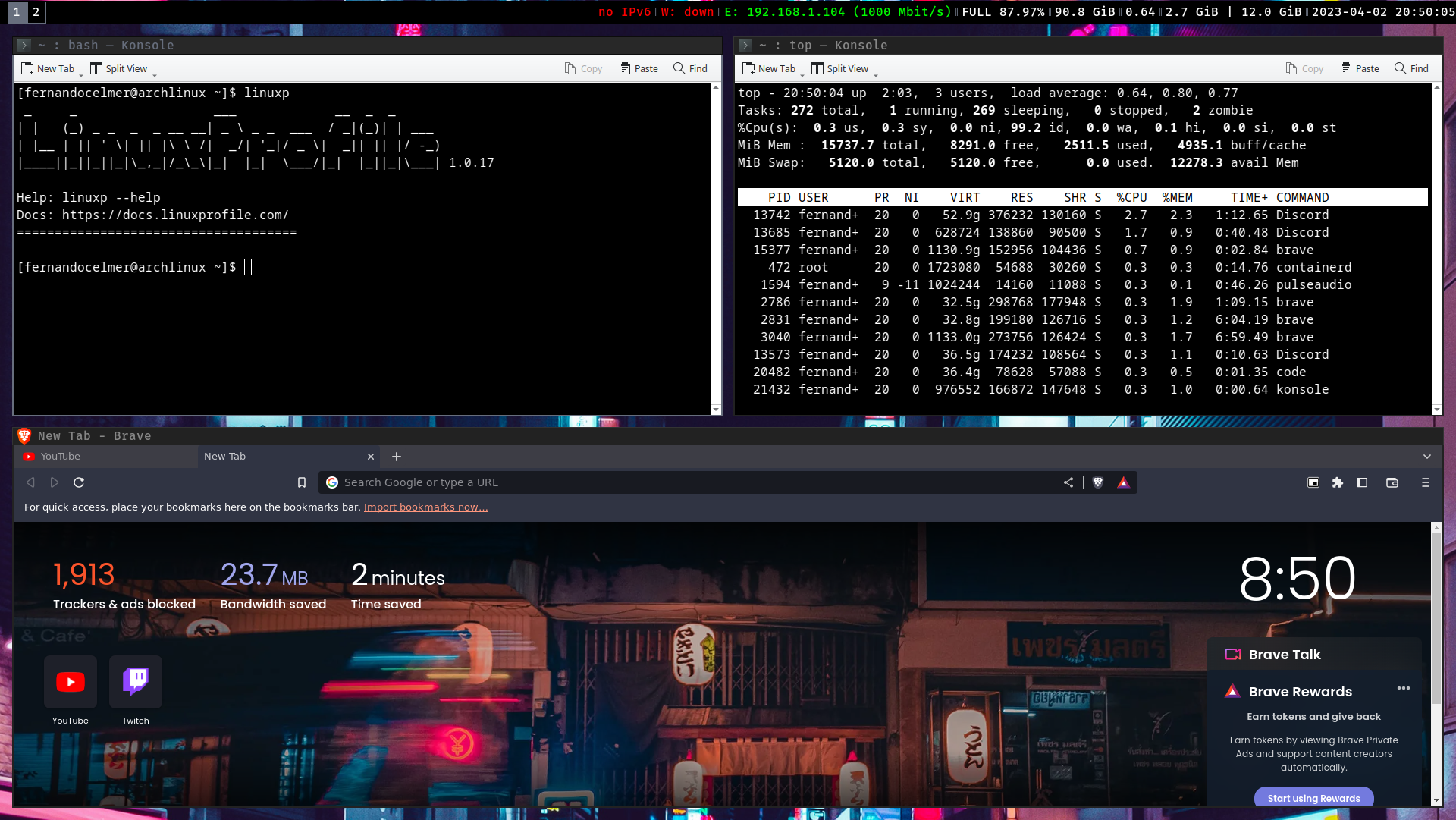Click the share icon in address bar
This screenshot has height=820, width=1456.
click(1068, 482)
